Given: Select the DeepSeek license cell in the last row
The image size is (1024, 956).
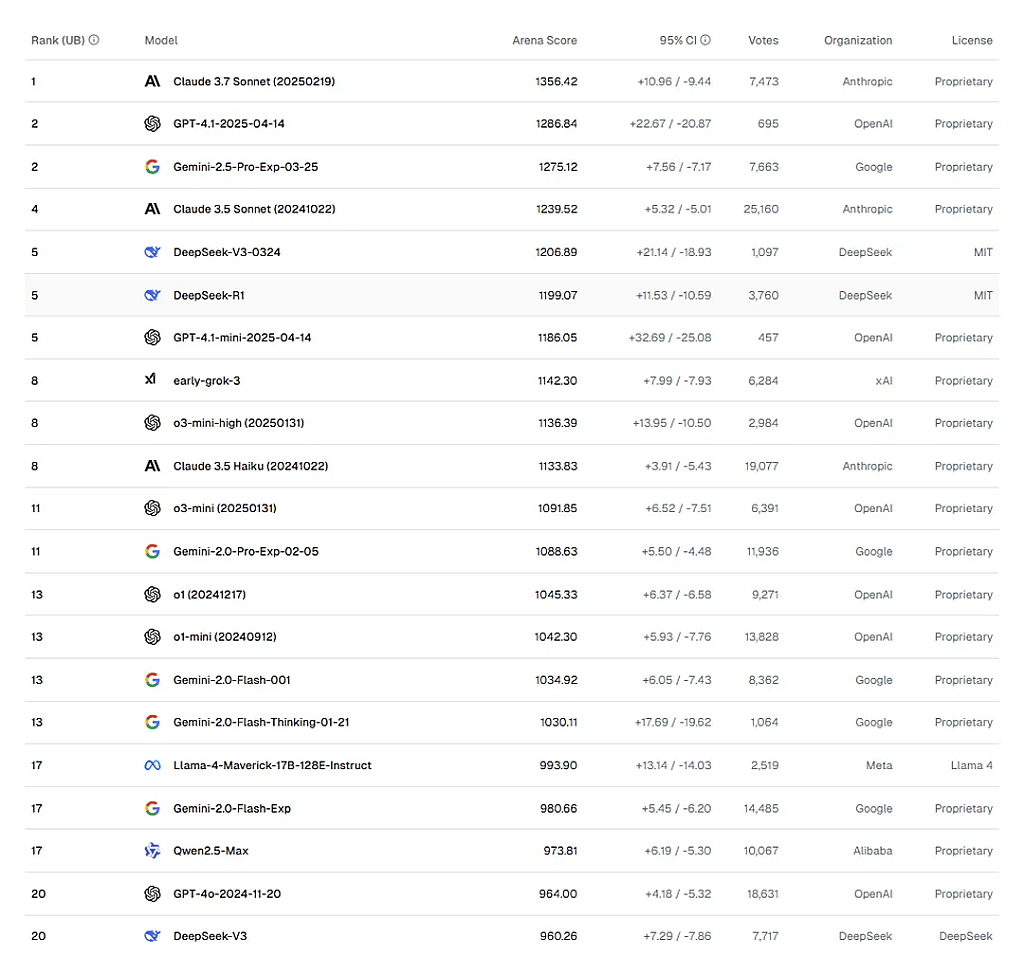Looking at the screenshot, I should coord(966,936).
